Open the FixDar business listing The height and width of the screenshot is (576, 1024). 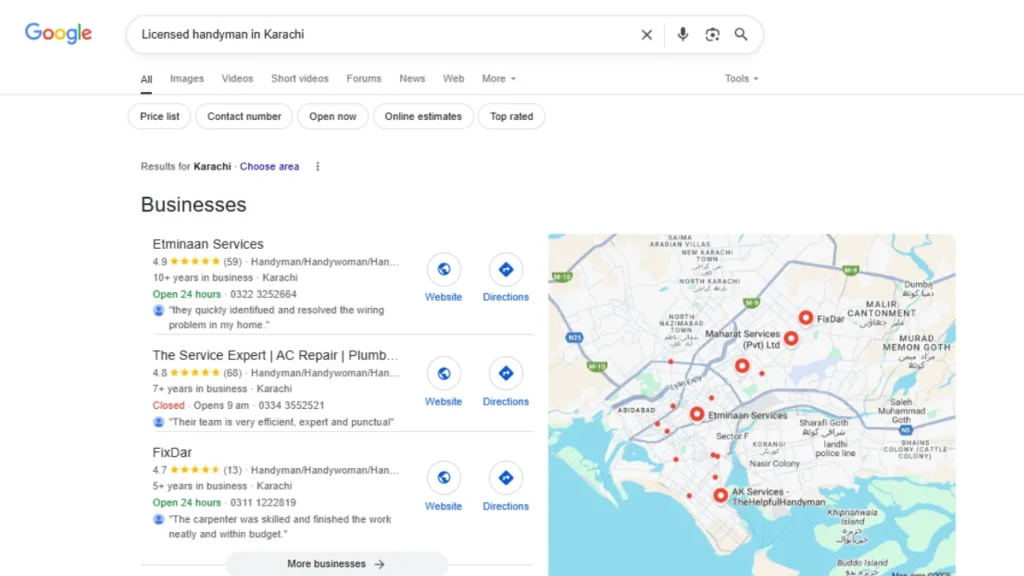(x=172, y=452)
